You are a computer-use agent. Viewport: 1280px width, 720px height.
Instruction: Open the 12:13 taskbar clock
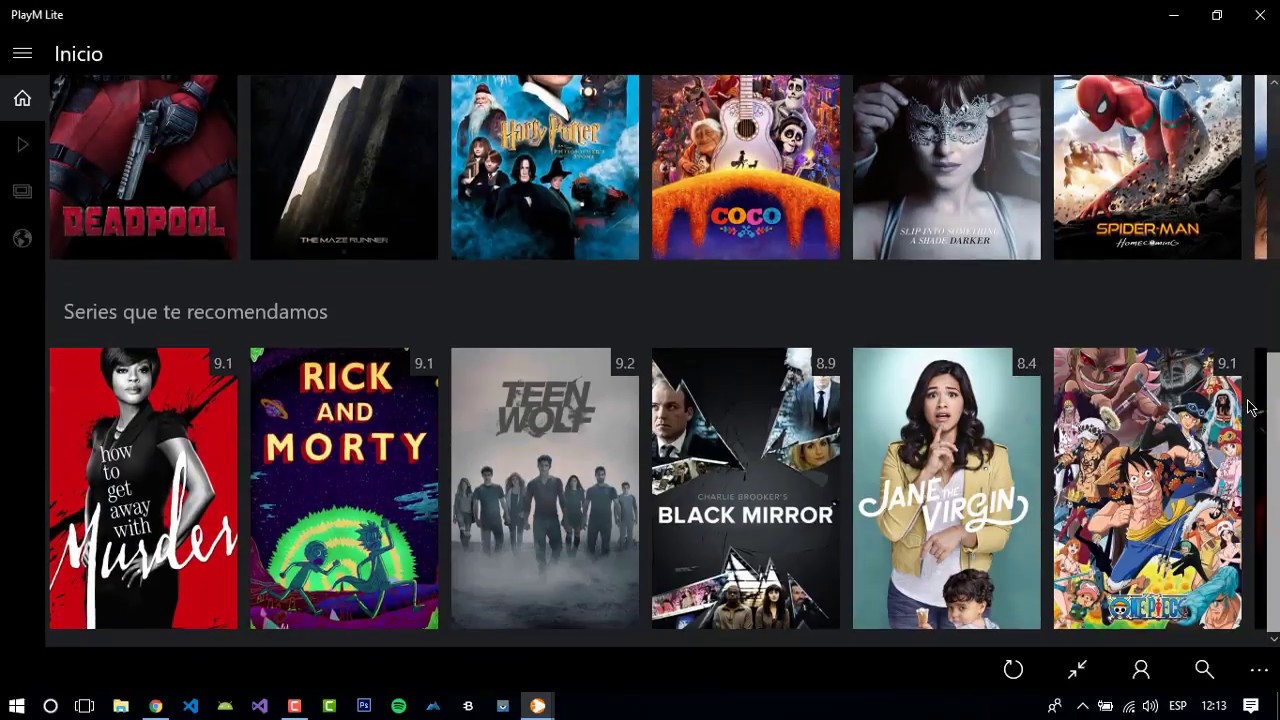[1214, 706]
